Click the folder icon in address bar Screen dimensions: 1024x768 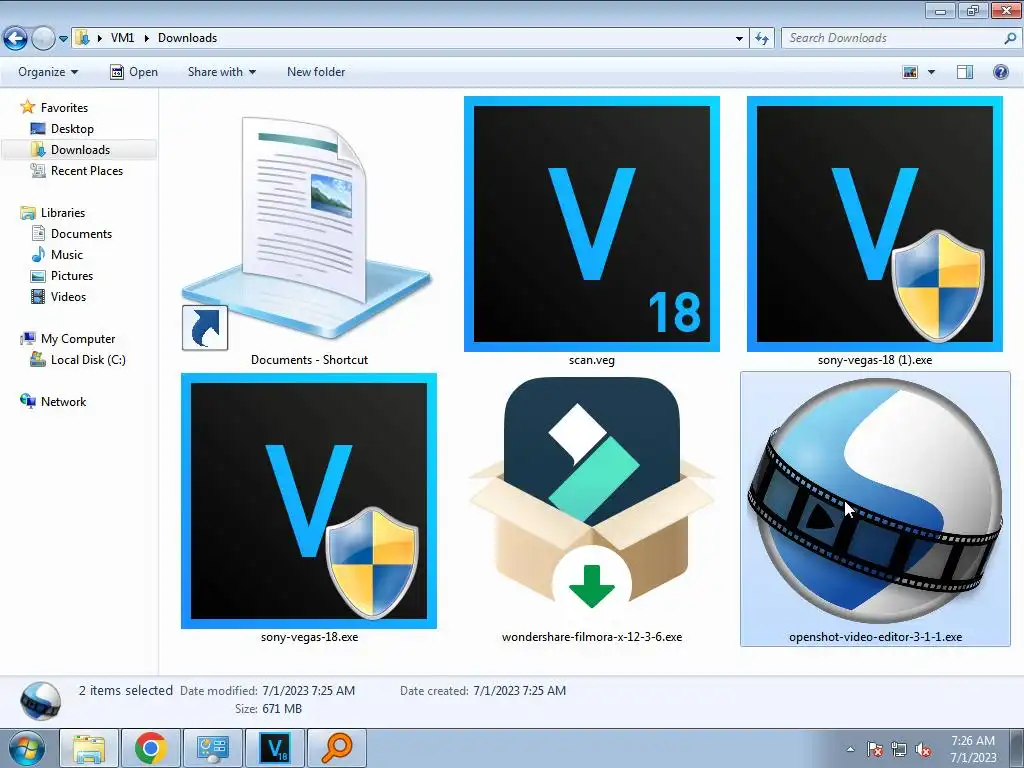(82, 38)
